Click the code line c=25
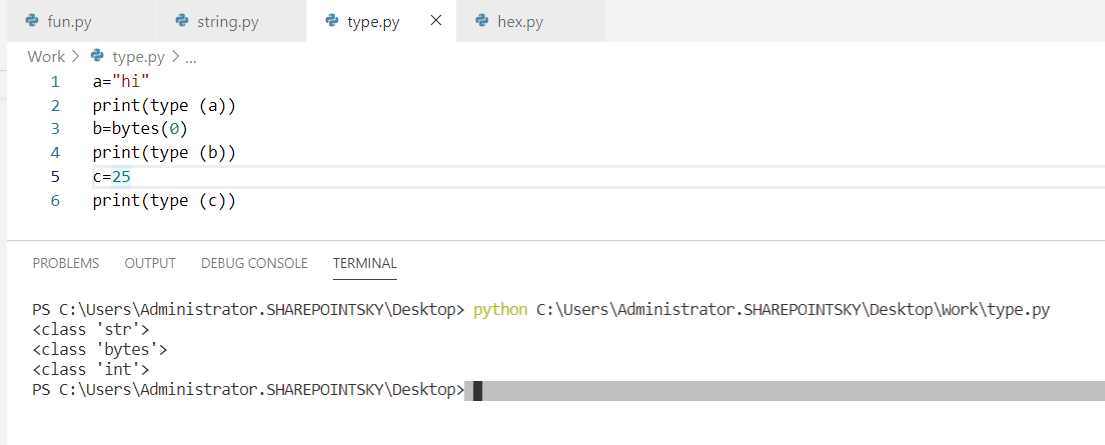Viewport: 1105px width, 445px height. tap(112, 177)
